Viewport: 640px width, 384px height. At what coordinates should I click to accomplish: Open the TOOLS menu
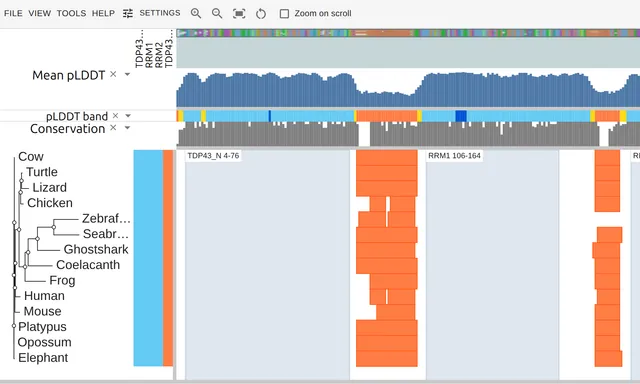click(71, 13)
